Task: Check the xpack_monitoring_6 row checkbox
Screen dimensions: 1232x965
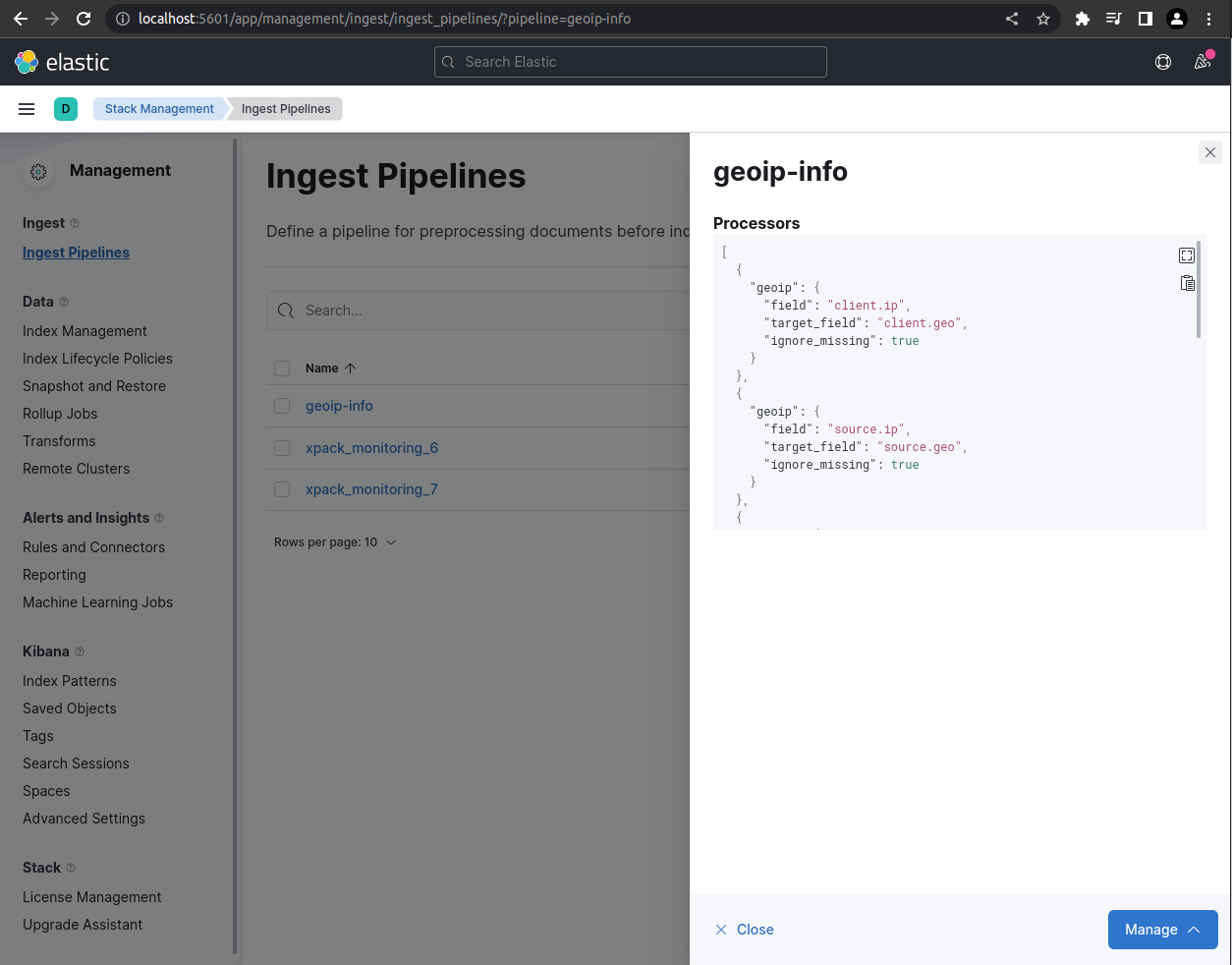Action: (282, 448)
